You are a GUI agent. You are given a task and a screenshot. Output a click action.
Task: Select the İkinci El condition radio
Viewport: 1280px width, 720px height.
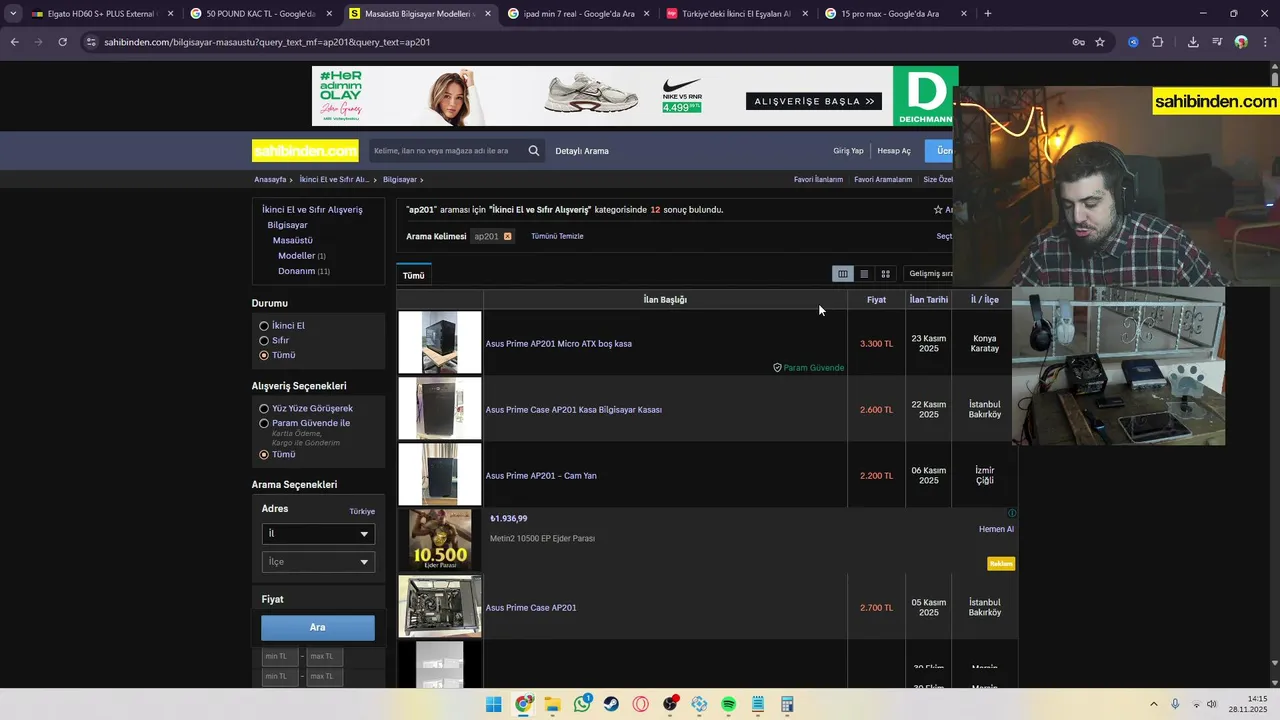[264, 326]
